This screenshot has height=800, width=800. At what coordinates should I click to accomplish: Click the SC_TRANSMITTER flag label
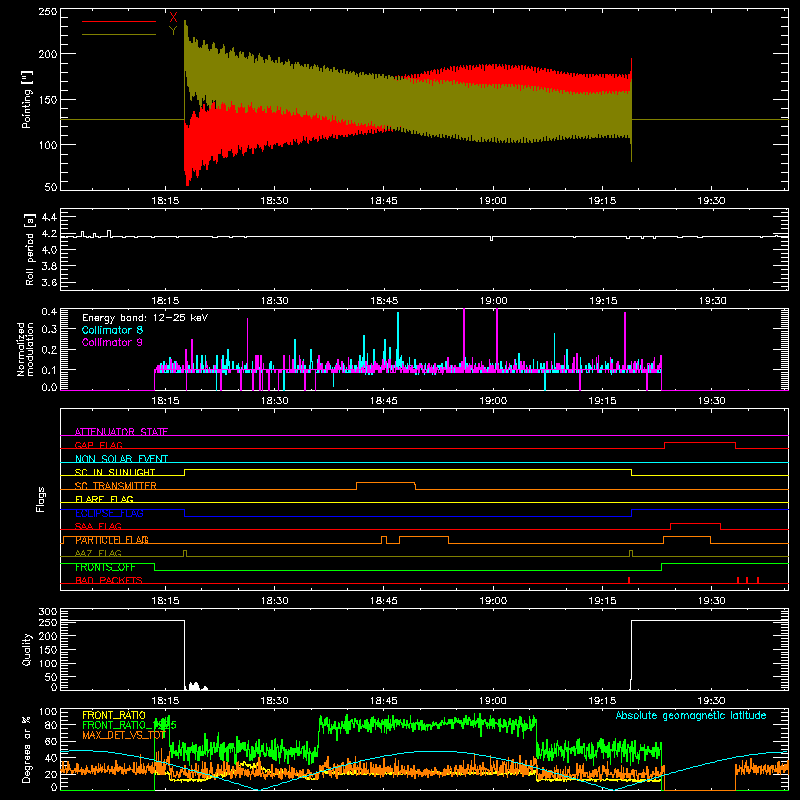[x=116, y=486]
